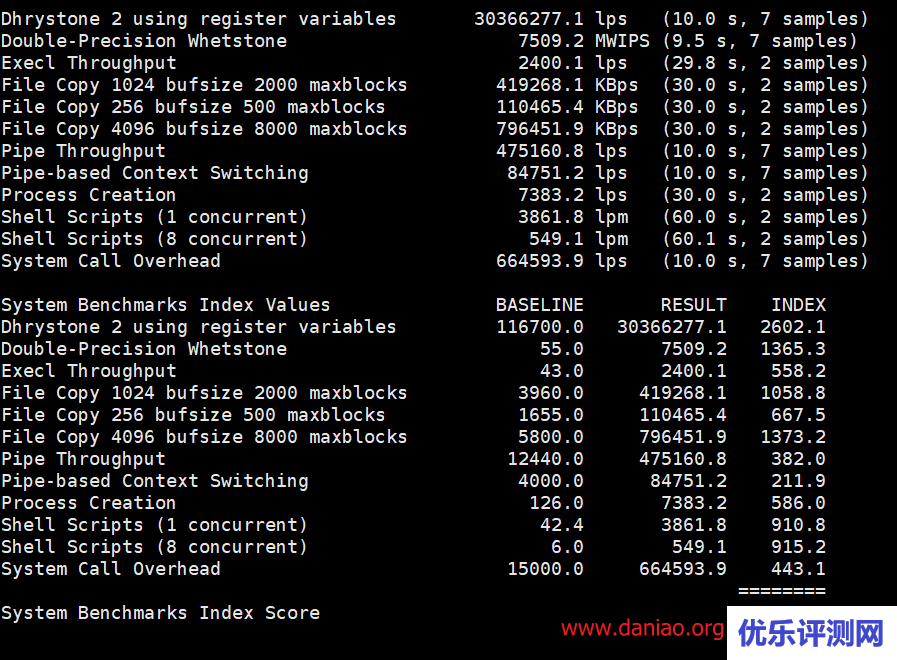Click the System Call Overhead index 443.1
This screenshot has height=660, width=897.
[x=798, y=569]
